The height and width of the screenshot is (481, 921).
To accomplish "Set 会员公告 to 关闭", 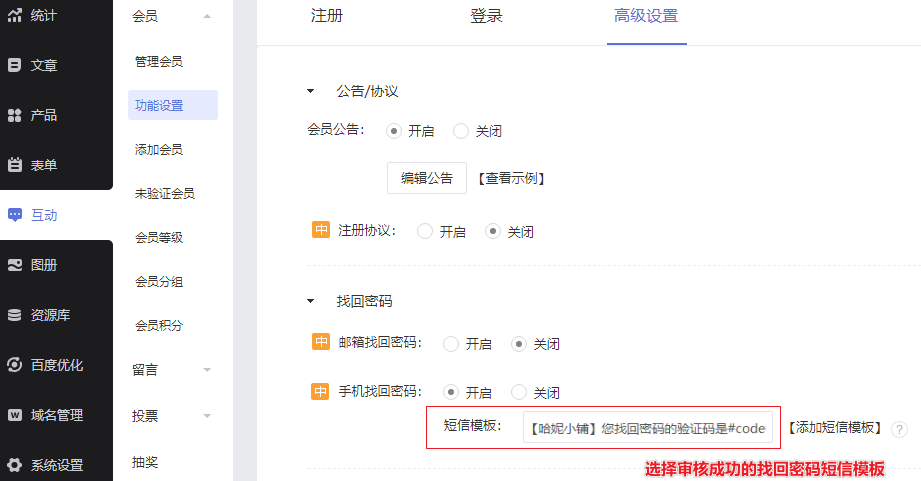I will point(461,131).
